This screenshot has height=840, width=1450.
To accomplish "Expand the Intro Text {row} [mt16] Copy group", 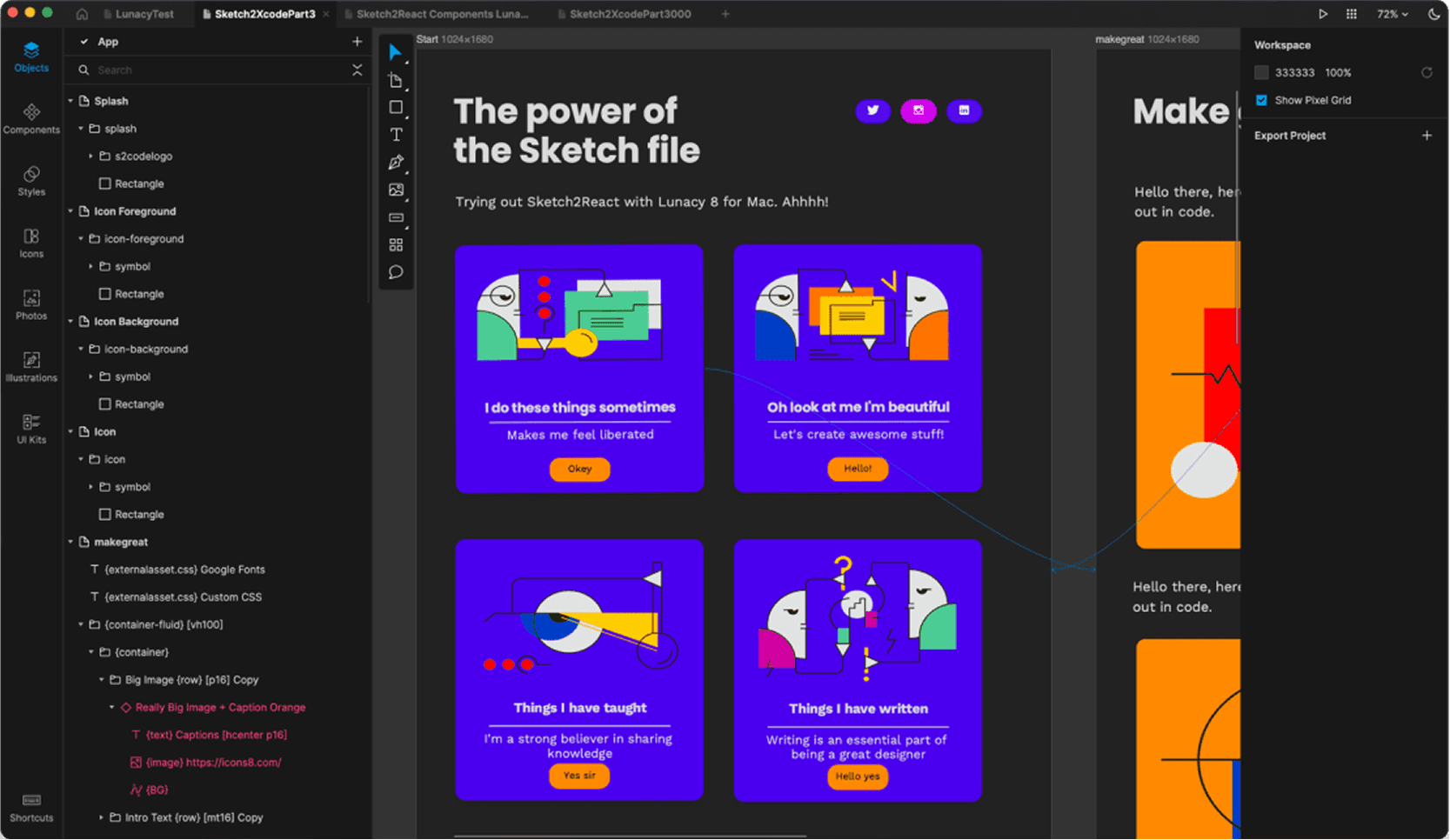I will point(101,817).
